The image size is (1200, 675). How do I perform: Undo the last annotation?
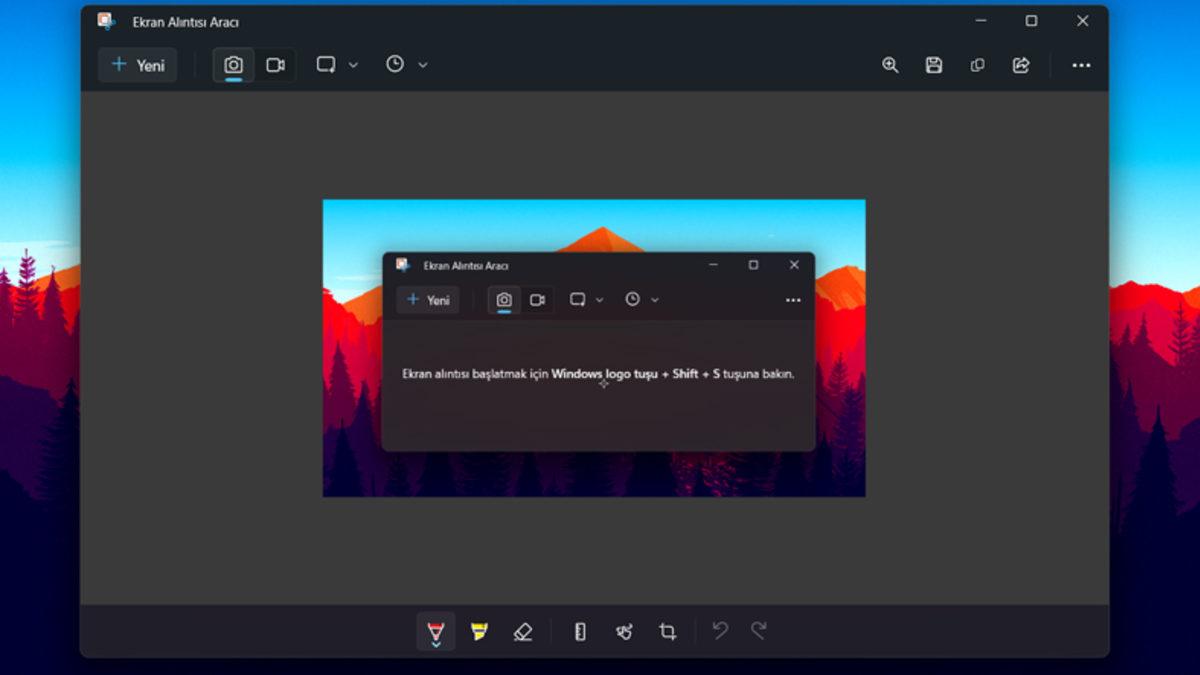coord(719,631)
